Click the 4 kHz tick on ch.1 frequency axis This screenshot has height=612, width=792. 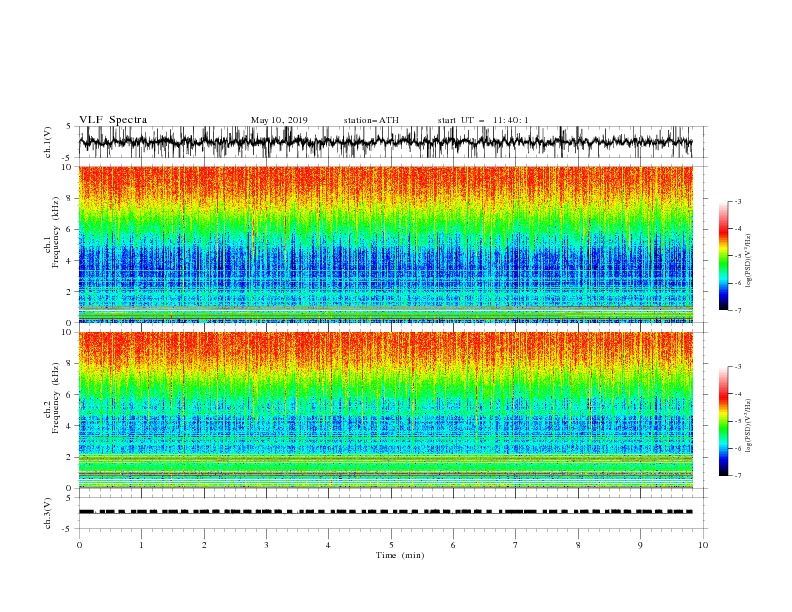70,260
